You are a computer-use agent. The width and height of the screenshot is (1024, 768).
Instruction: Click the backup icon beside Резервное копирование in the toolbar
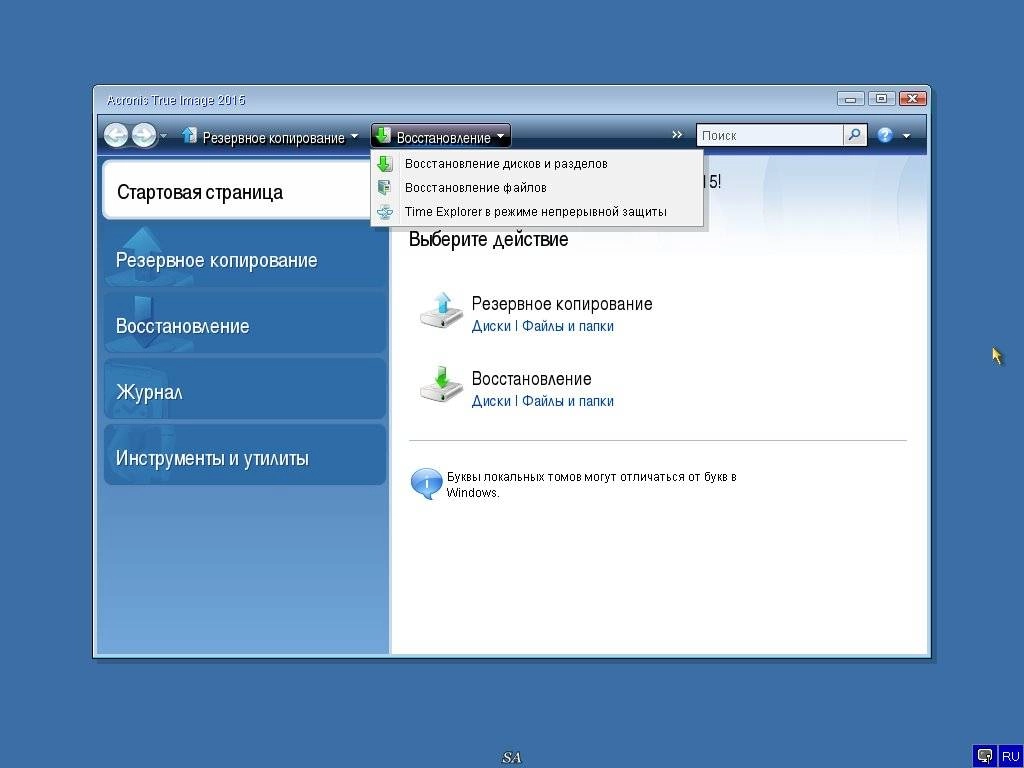(189, 135)
